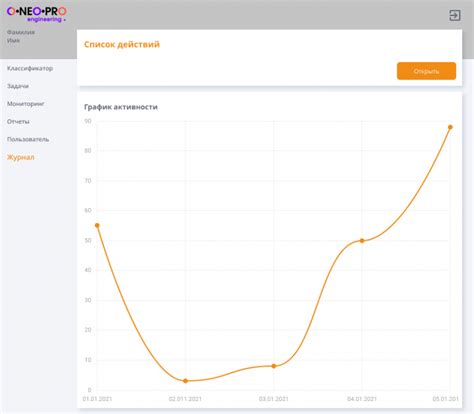Click the 01.01.2021 x-axis label
The image size is (474, 414).
click(x=97, y=399)
